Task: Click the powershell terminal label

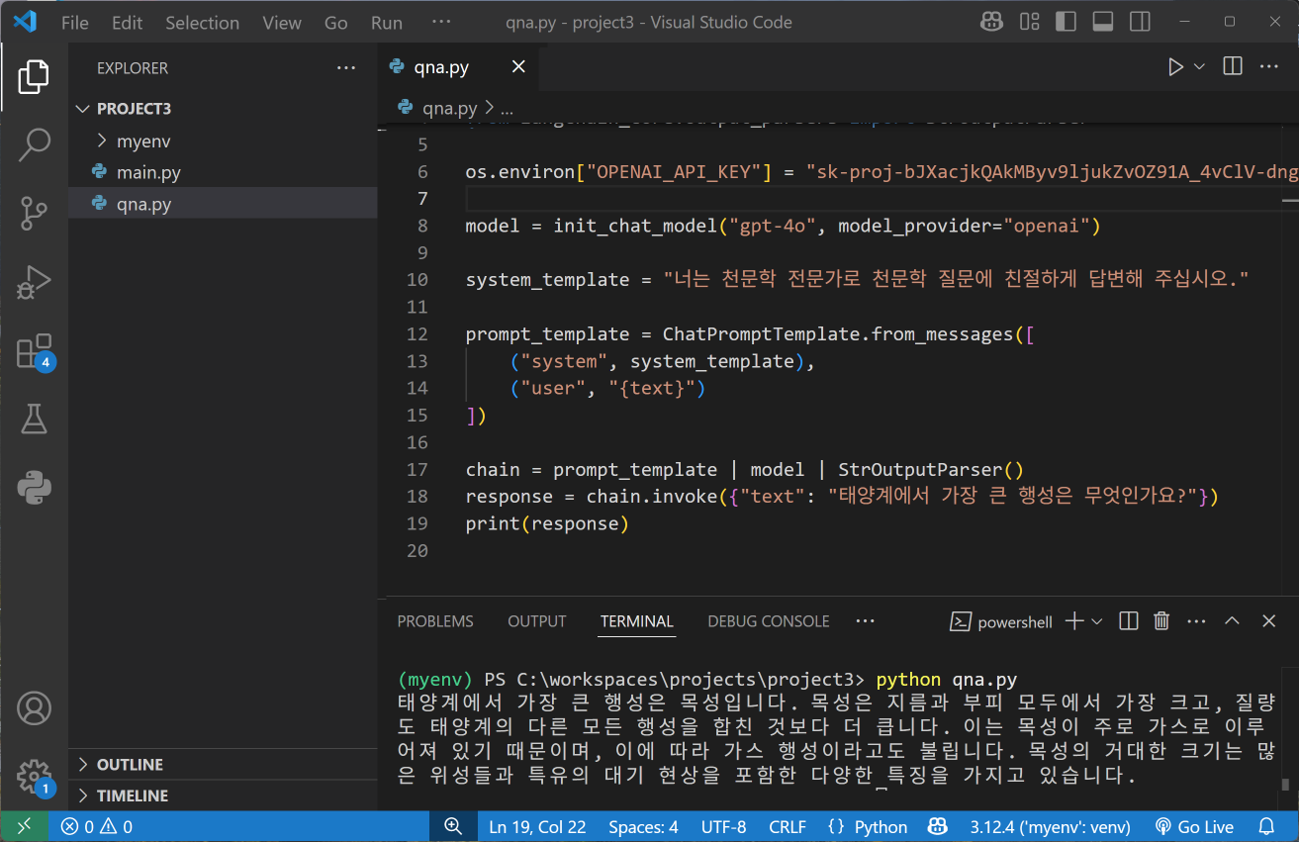Action: click(1001, 622)
